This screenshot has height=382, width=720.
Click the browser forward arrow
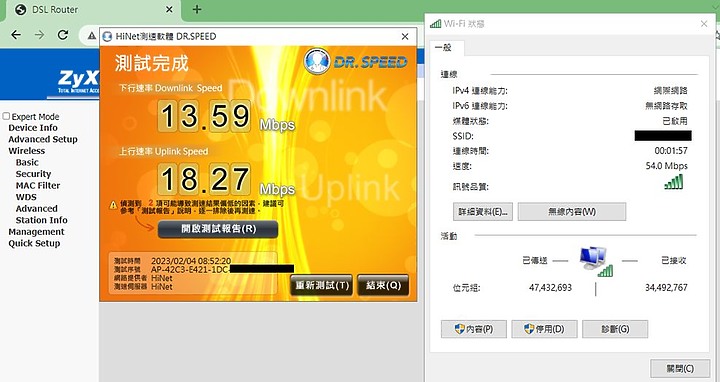(39, 35)
